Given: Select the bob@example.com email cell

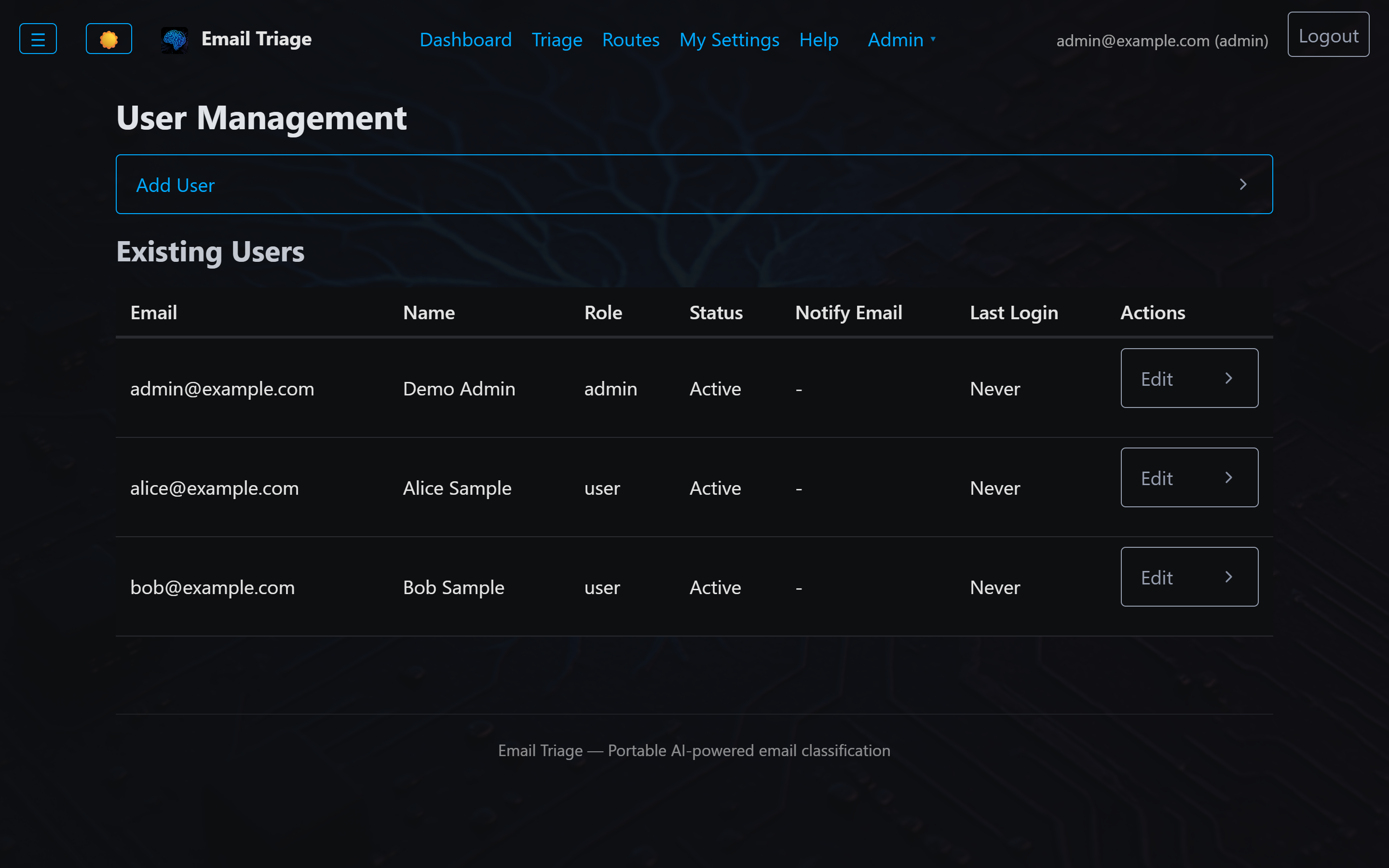Looking at the screenshot, I should pos(212,588).
